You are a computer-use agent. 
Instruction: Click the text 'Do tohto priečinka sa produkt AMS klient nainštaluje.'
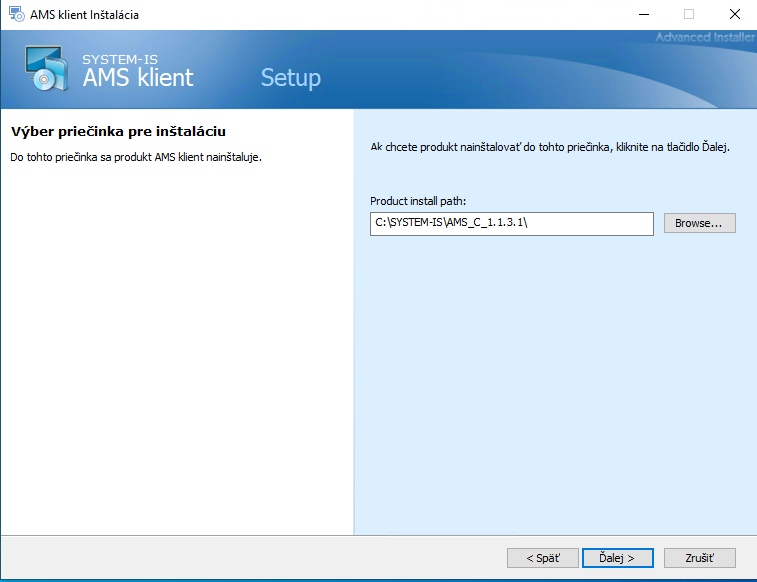click(136, 157)
